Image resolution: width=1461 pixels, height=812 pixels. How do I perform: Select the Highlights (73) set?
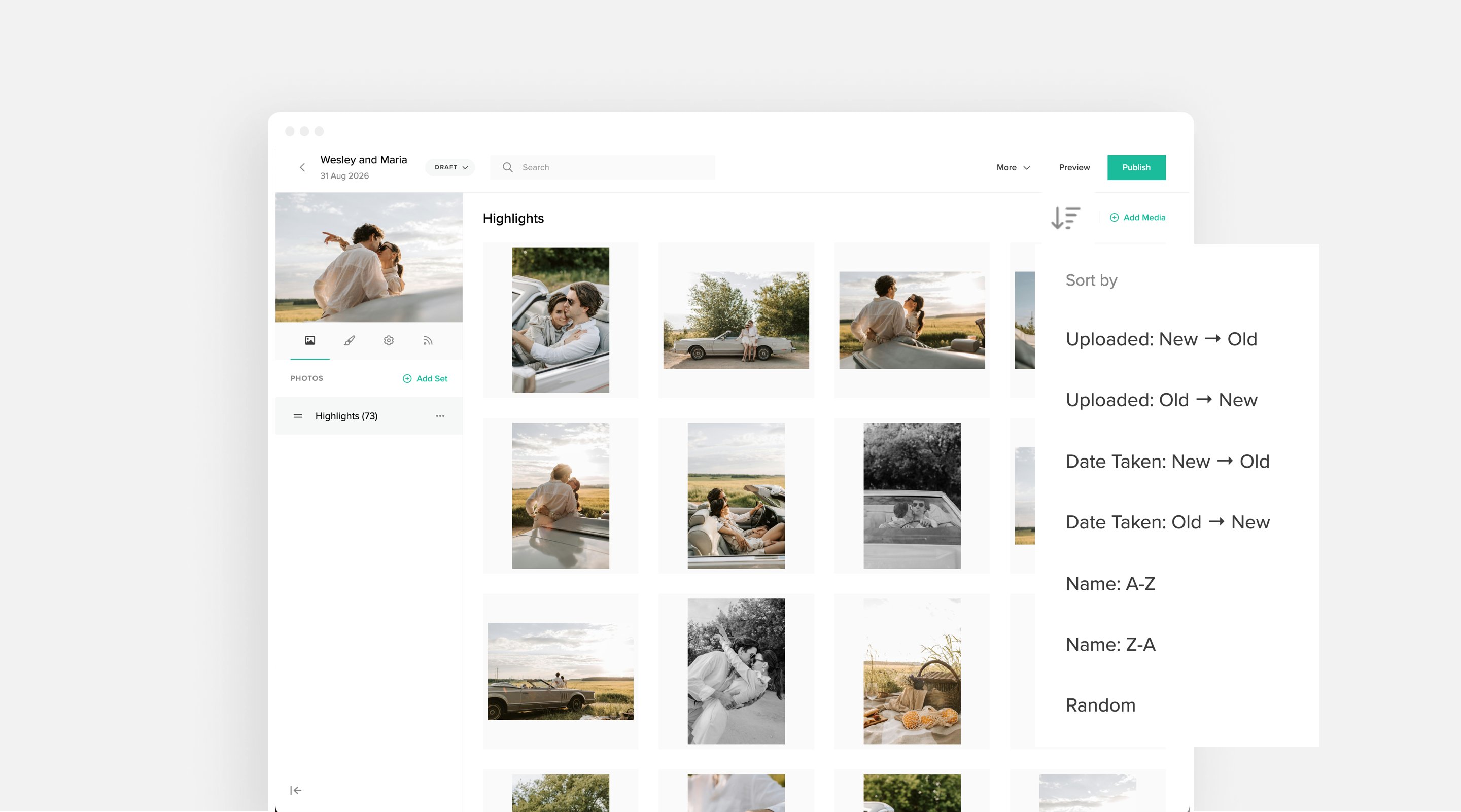(369, 416)
